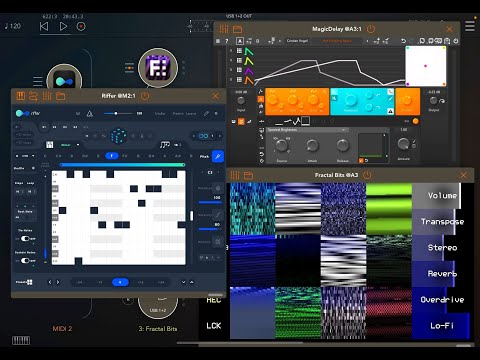
Task: Select the green envelope shape in MagicDelay
Action: 249,52
